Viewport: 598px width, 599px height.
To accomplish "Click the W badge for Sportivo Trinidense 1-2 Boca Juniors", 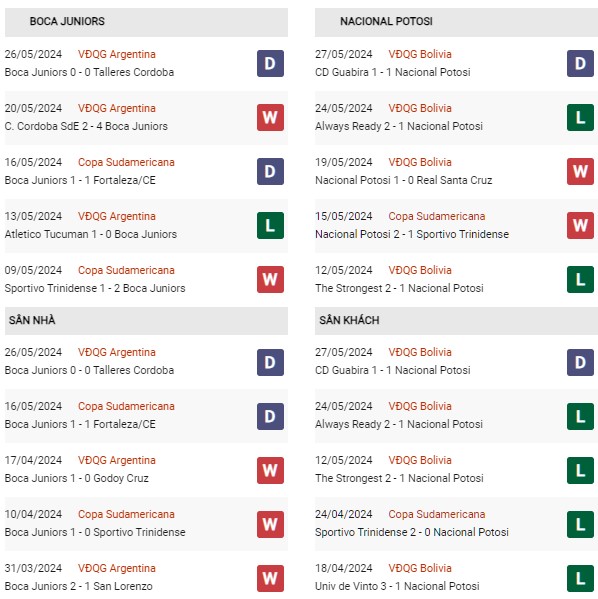I will point(270,279).
